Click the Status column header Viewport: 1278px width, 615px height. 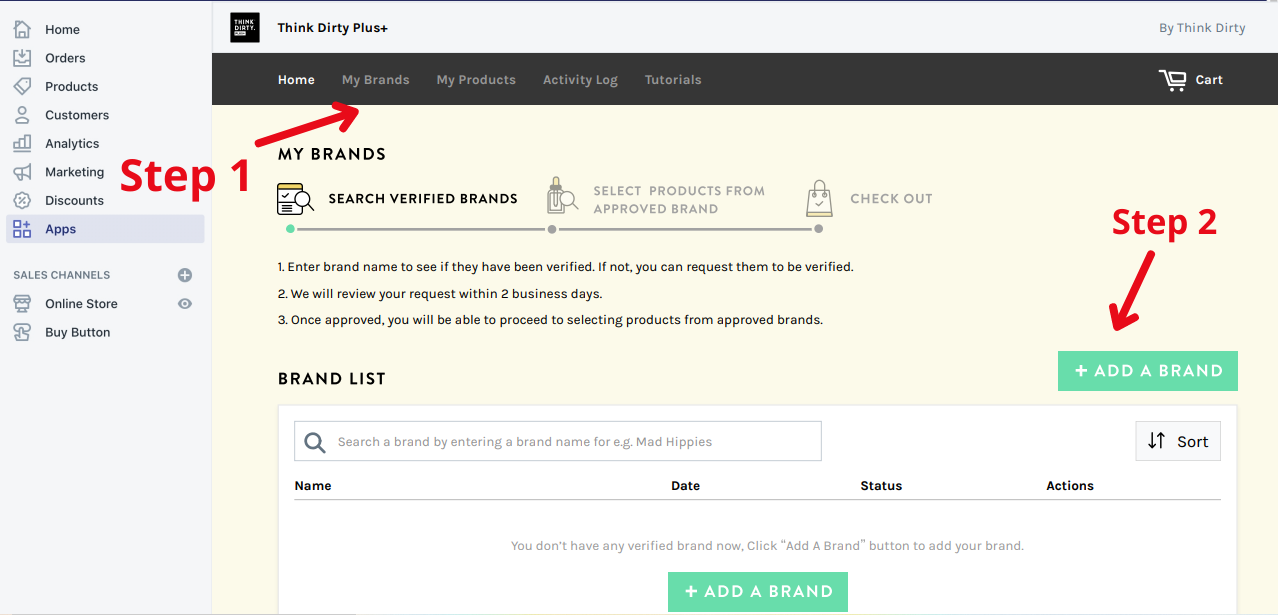tap(881, 486)
